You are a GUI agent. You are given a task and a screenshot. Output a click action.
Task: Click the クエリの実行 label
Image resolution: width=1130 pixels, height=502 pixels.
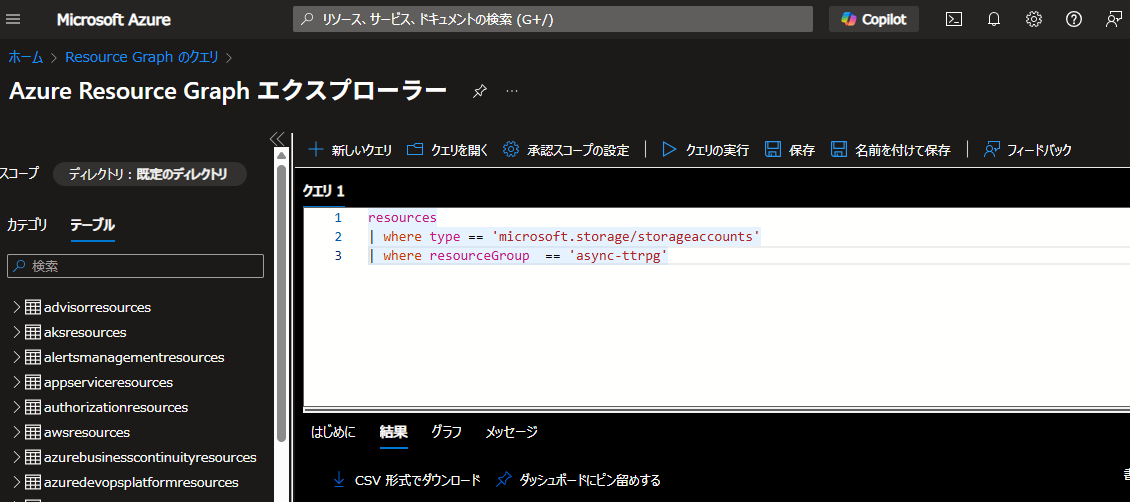(x=717, y=151)
